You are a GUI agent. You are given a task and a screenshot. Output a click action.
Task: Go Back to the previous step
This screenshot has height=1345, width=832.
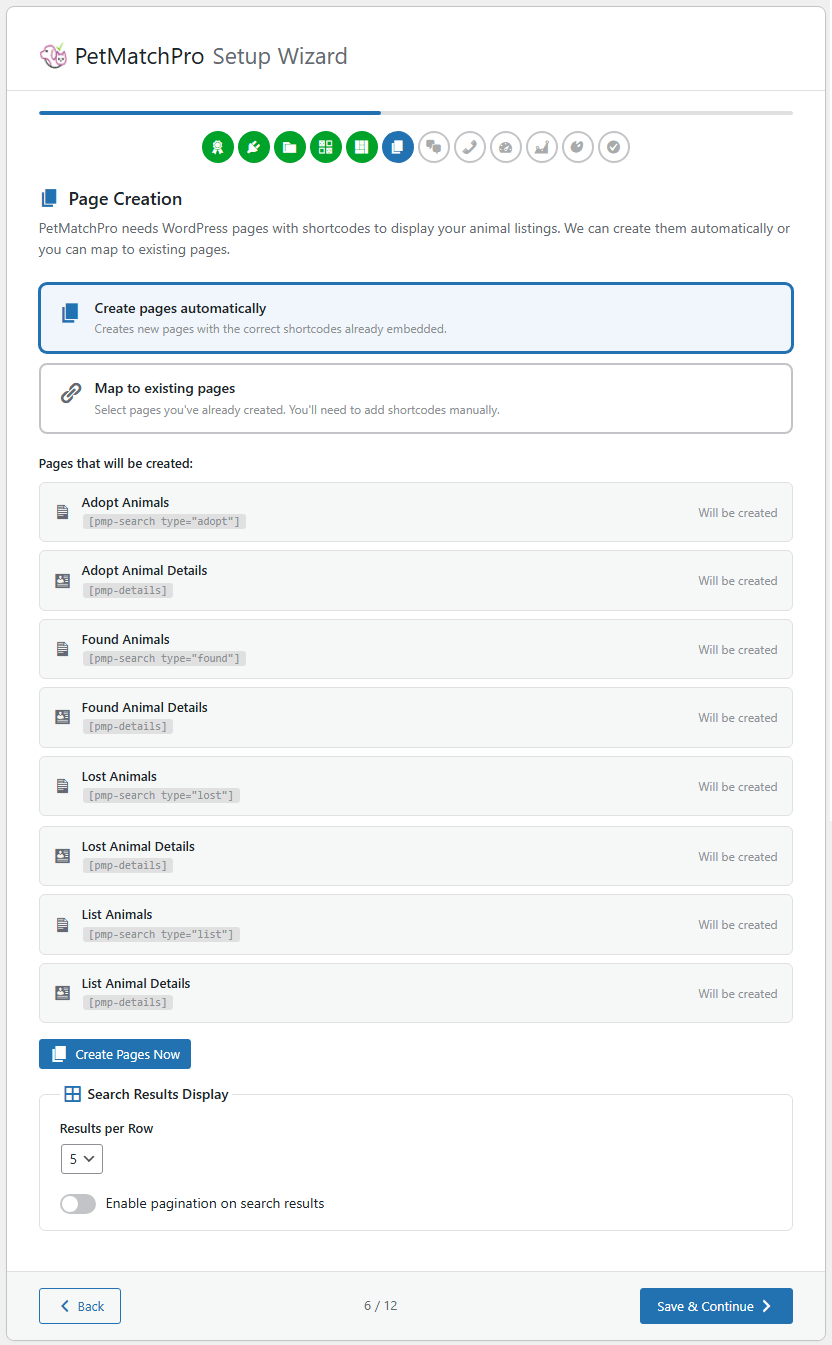pos(80,1306)
